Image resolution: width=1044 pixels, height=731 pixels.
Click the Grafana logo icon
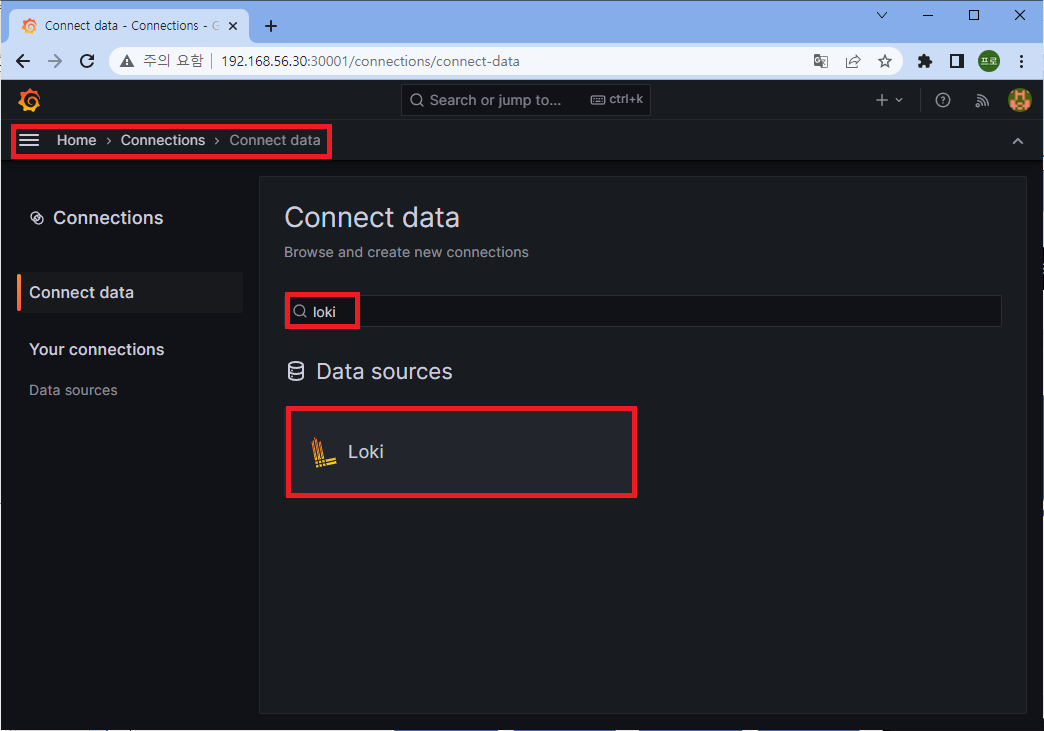pyautogui.click(x=29, y=100)
